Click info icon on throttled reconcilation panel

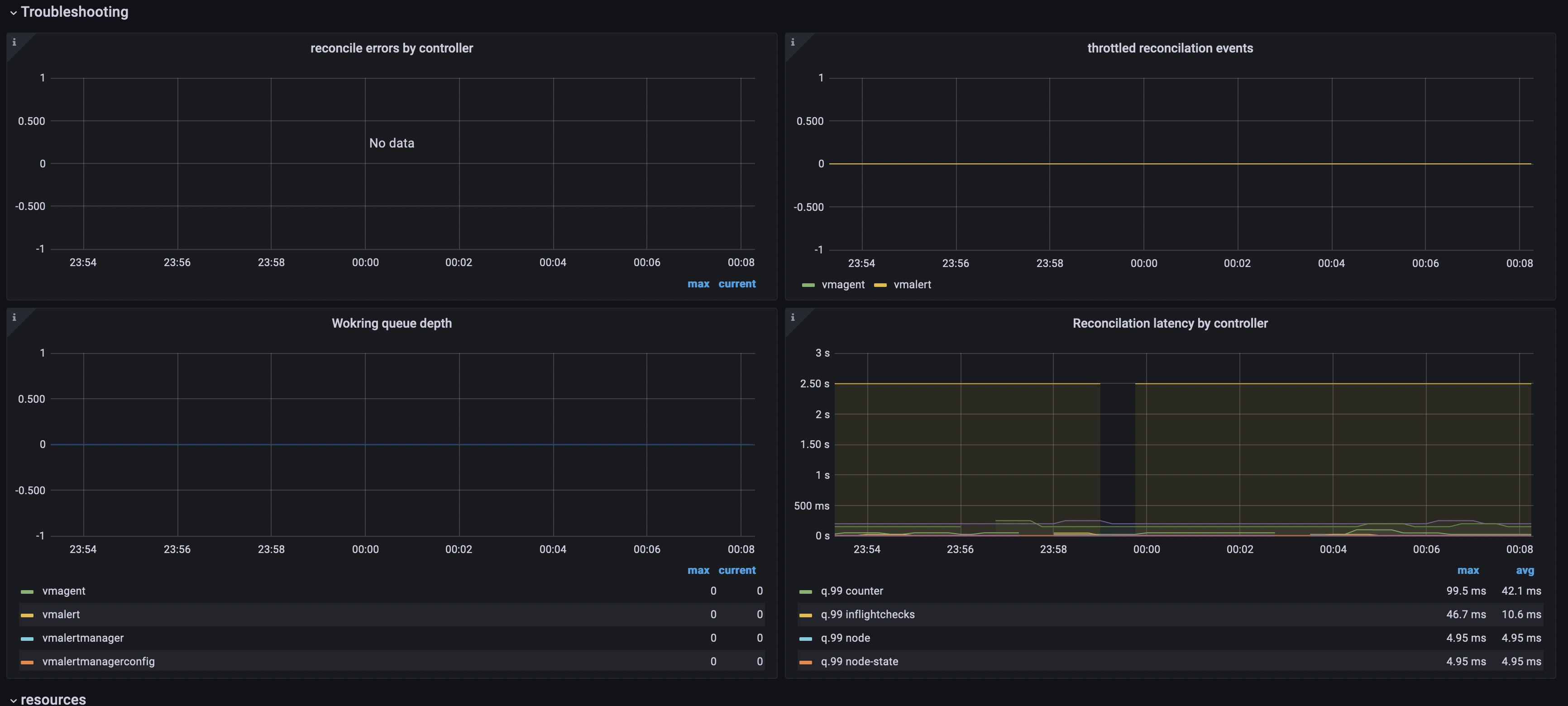pos(793,42)
